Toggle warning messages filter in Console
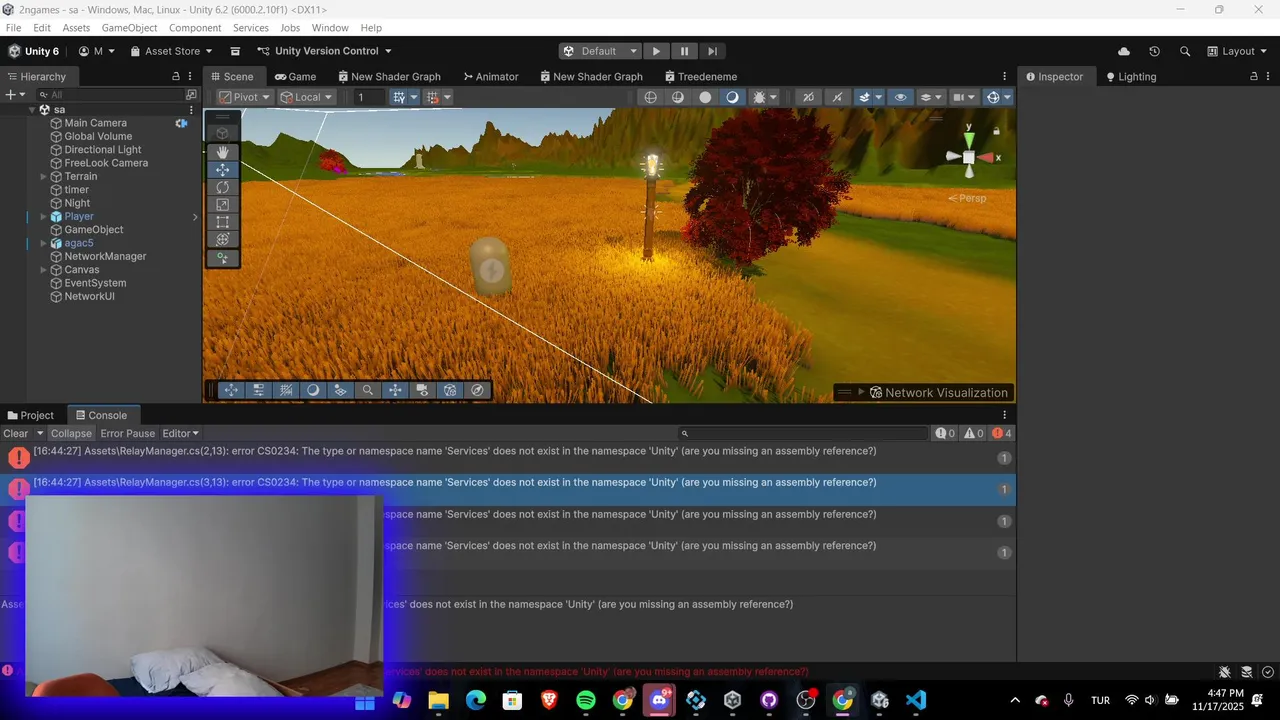This screenshot has width=1280, height=720. click(x=973, y=433)
